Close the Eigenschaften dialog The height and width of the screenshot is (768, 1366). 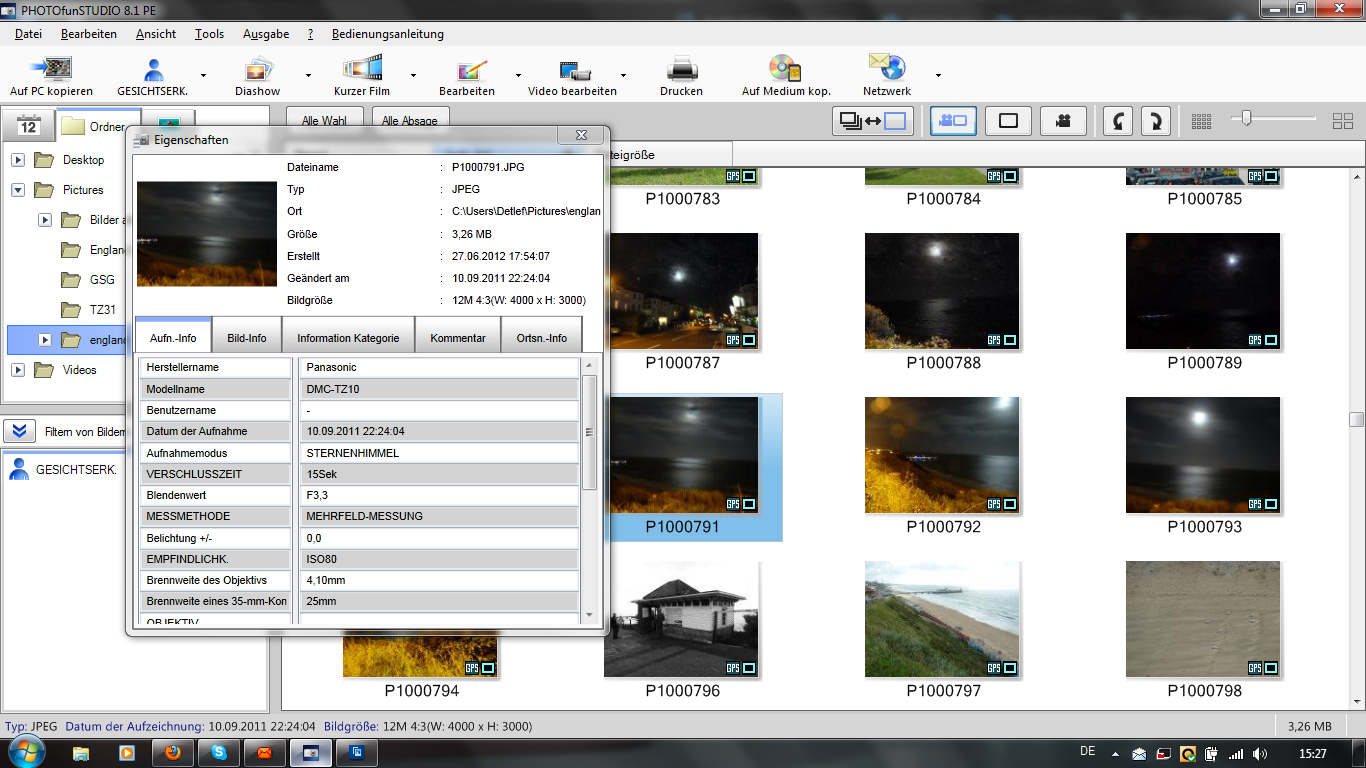pyautogui.click(x=580, y=135)
